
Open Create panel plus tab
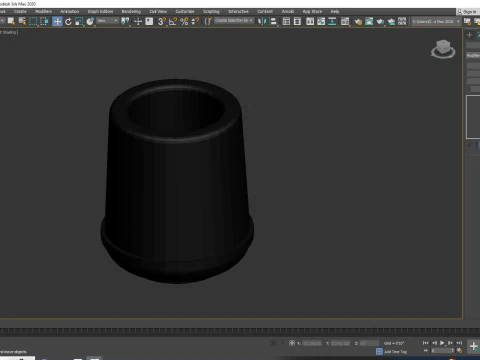[x=470, y=35]
